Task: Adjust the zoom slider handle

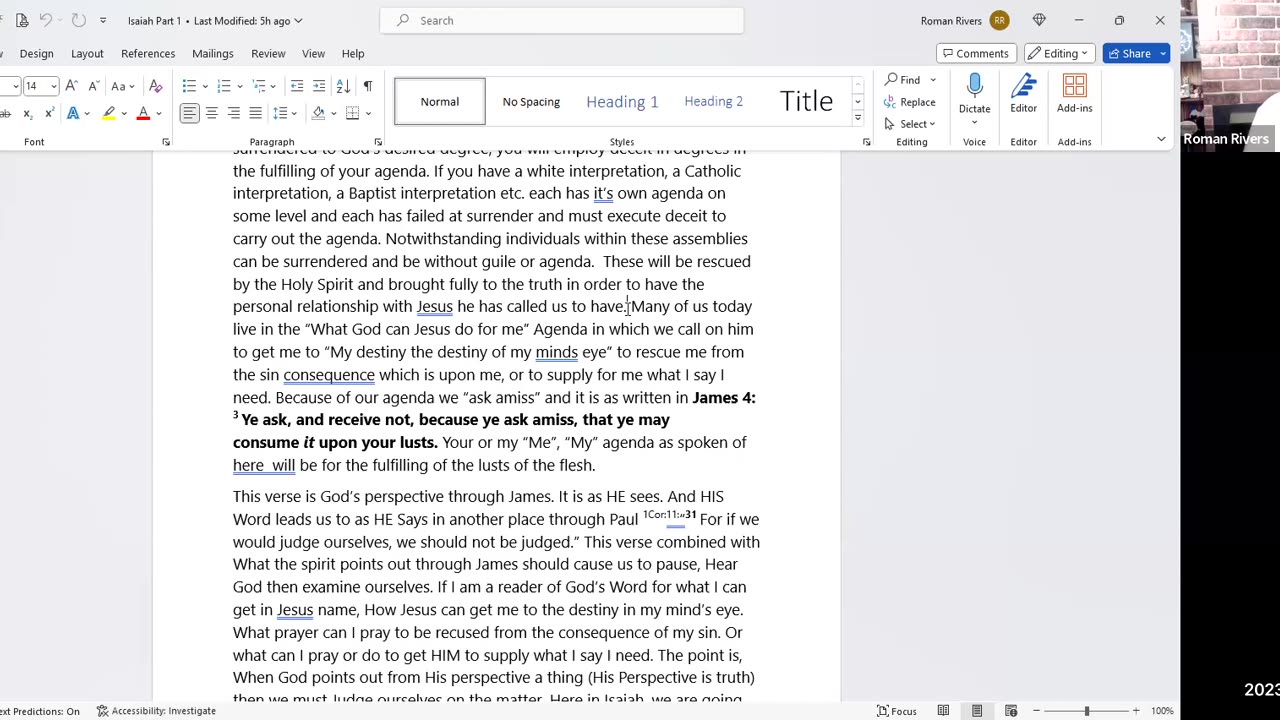Action: click(x=1086, y=711)
